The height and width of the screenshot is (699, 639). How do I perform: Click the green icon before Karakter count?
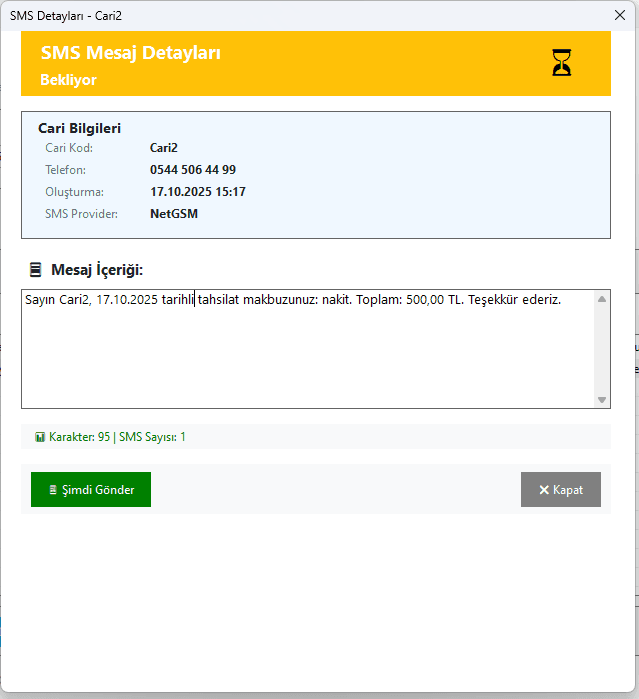tap(40, 437)
